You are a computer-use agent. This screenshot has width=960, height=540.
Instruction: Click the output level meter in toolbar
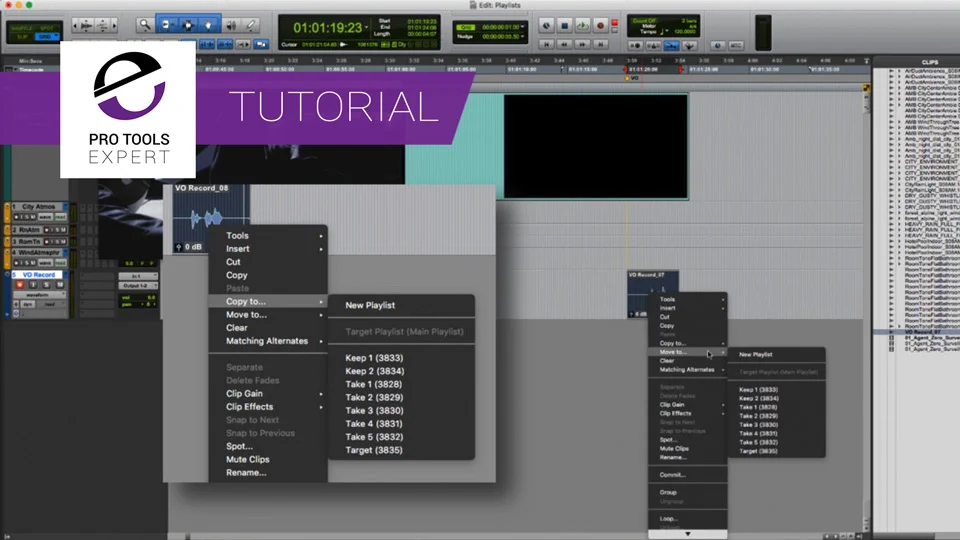click(x=763, y=32)
